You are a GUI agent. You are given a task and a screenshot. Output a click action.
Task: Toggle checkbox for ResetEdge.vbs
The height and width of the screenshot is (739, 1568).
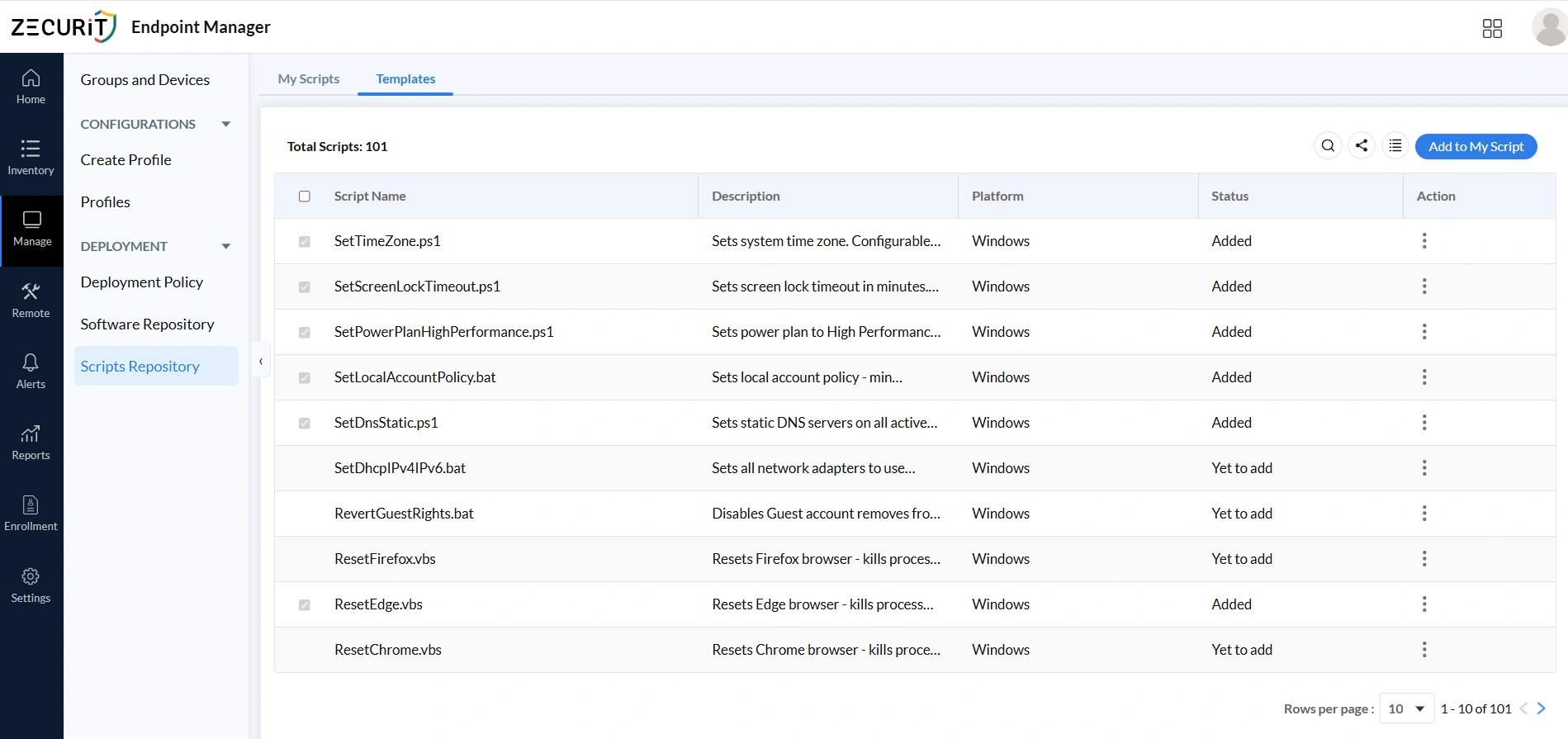[x=305, y=605]
